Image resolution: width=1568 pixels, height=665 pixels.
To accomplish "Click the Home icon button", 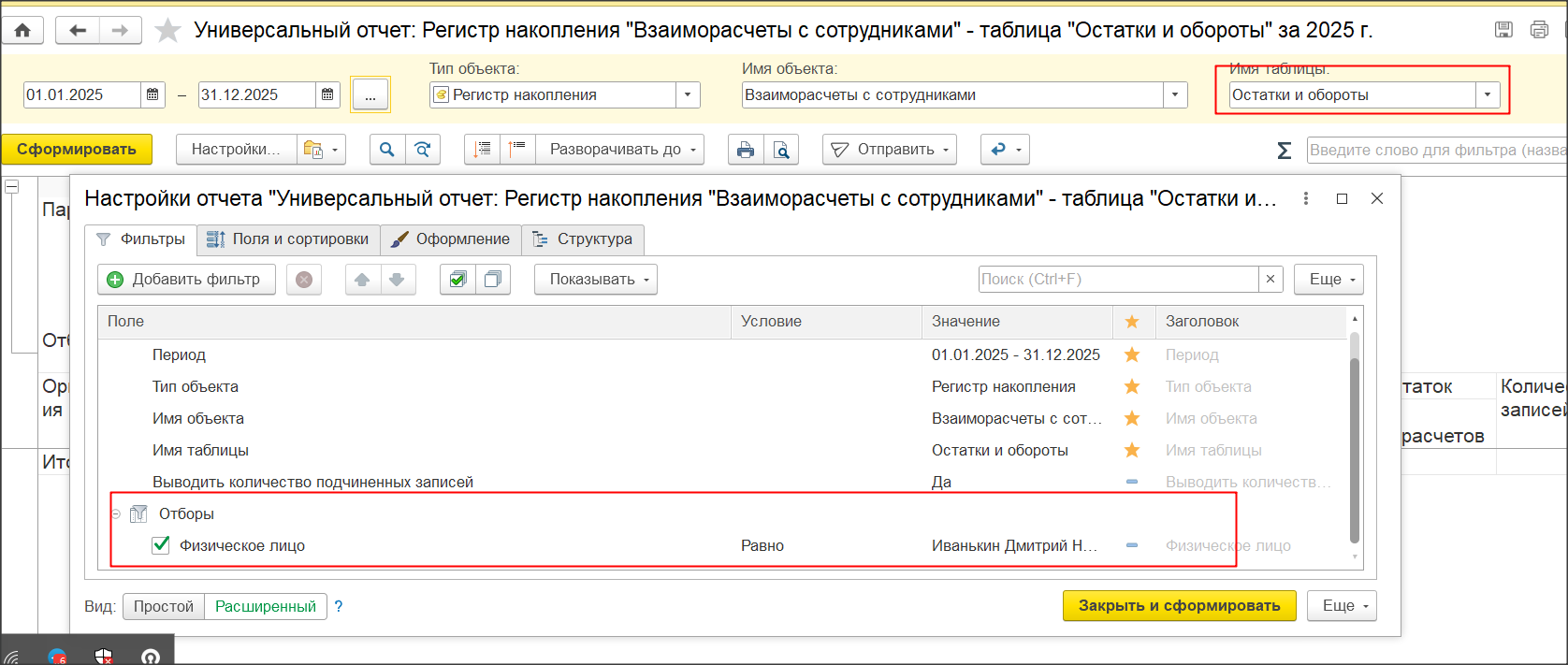I will 22,30.
